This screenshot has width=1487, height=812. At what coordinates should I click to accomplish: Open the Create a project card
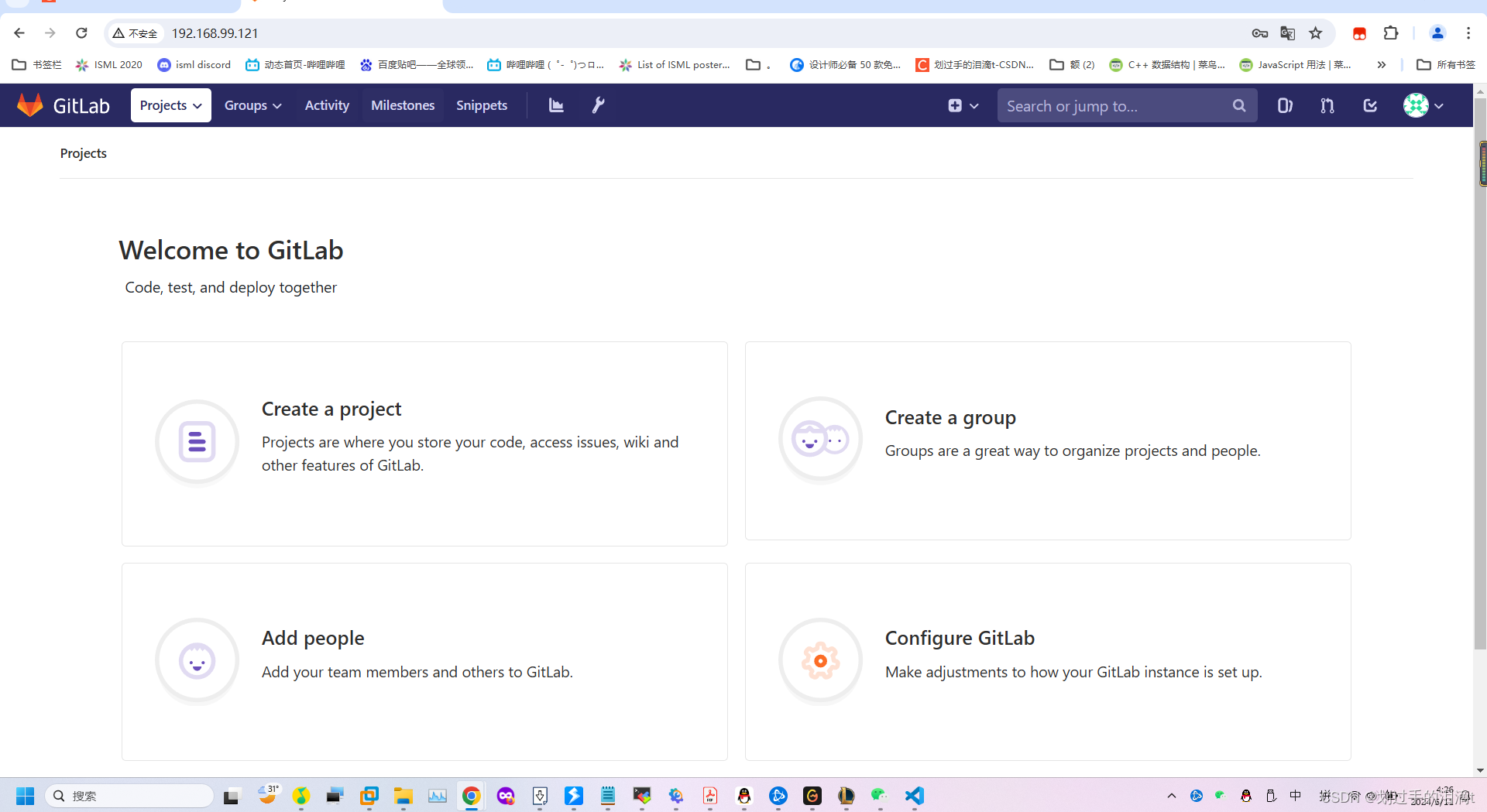pos(424,444)
